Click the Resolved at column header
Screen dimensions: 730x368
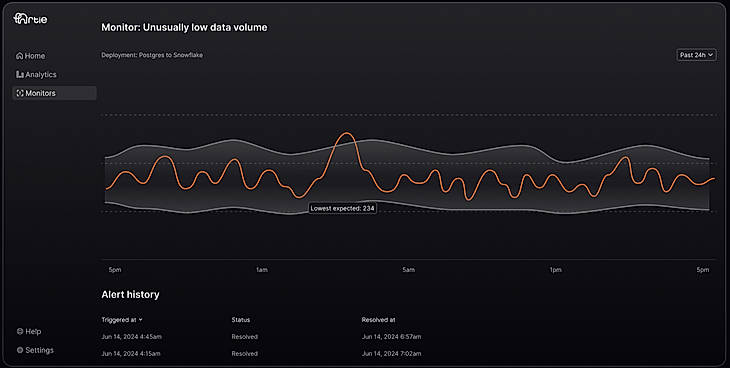[379, 320]
